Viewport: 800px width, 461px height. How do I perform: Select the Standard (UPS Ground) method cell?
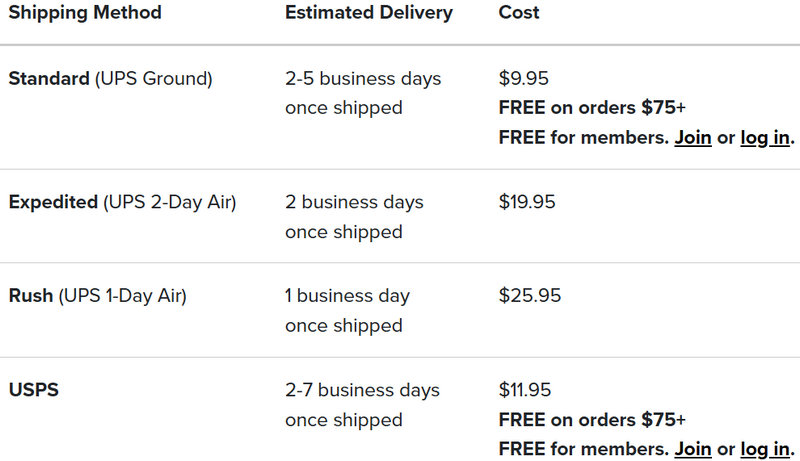point(110,78)
